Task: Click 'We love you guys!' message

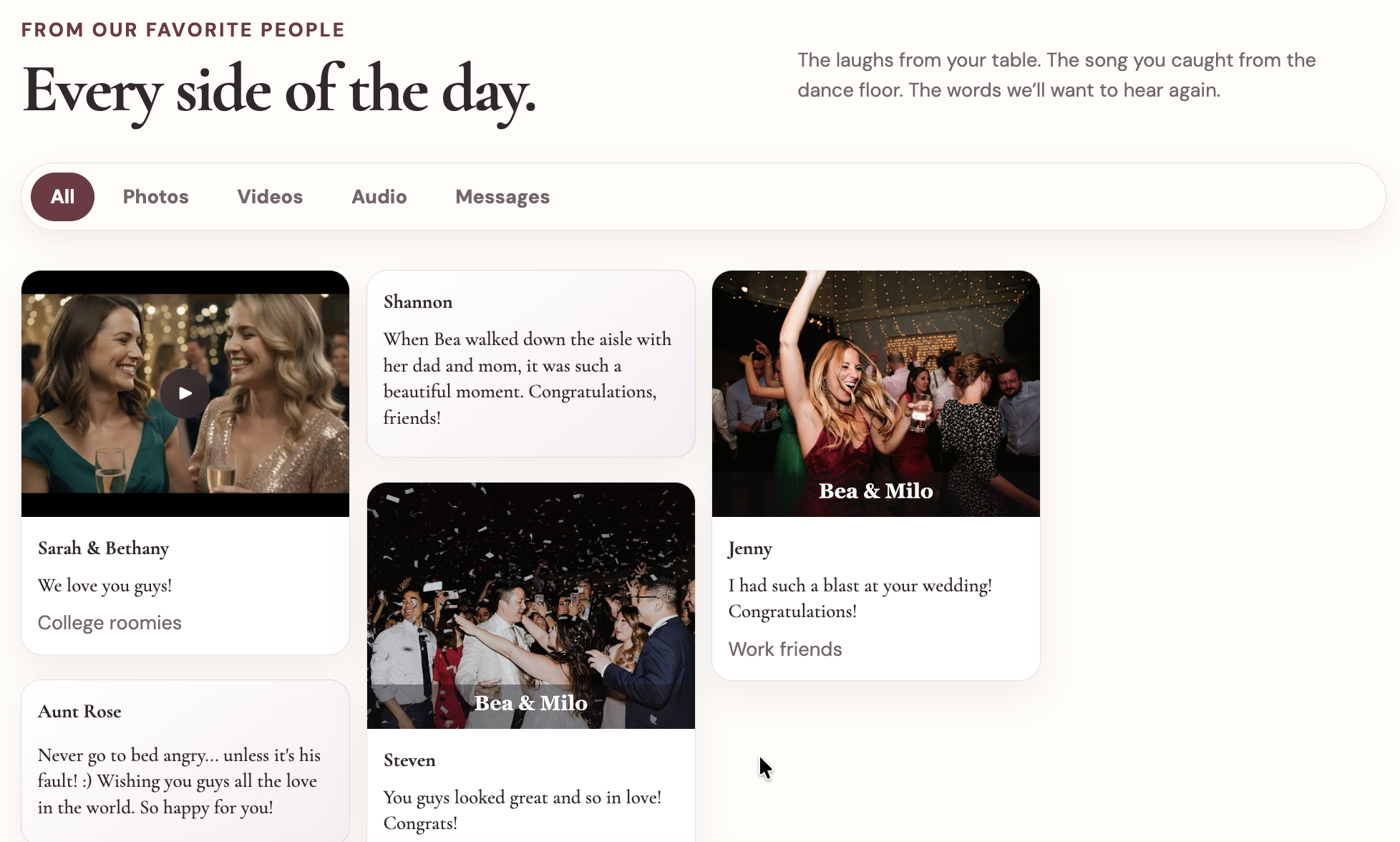Action: pos(104,586)
